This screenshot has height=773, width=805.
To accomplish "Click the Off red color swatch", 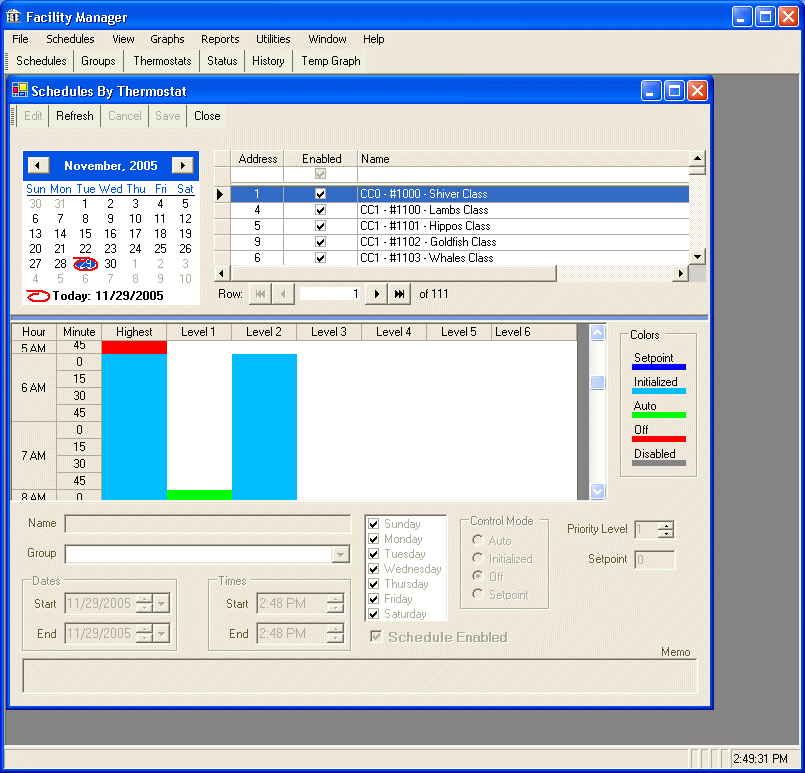I will point(659,439).
